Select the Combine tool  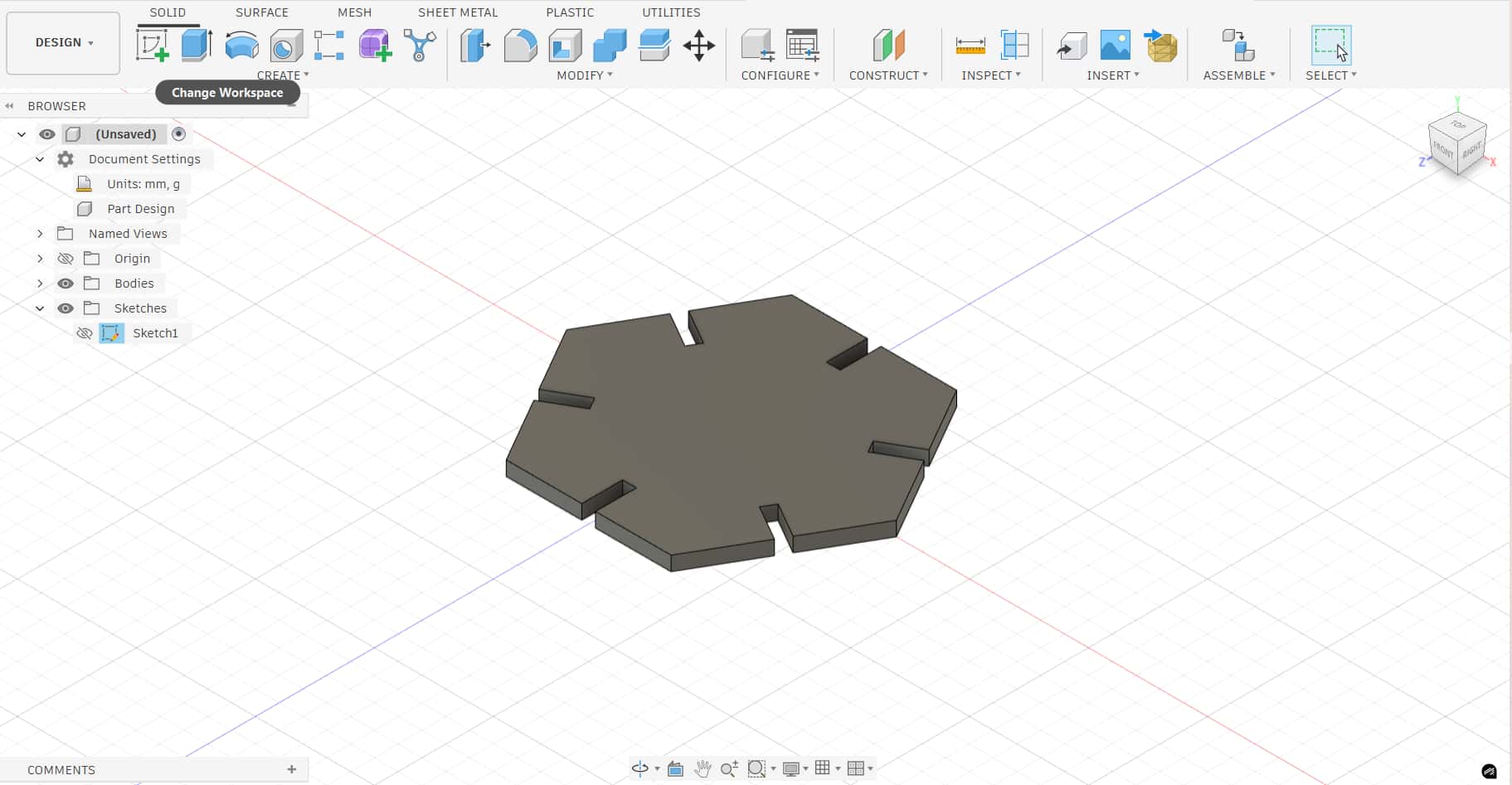[610, 45]
